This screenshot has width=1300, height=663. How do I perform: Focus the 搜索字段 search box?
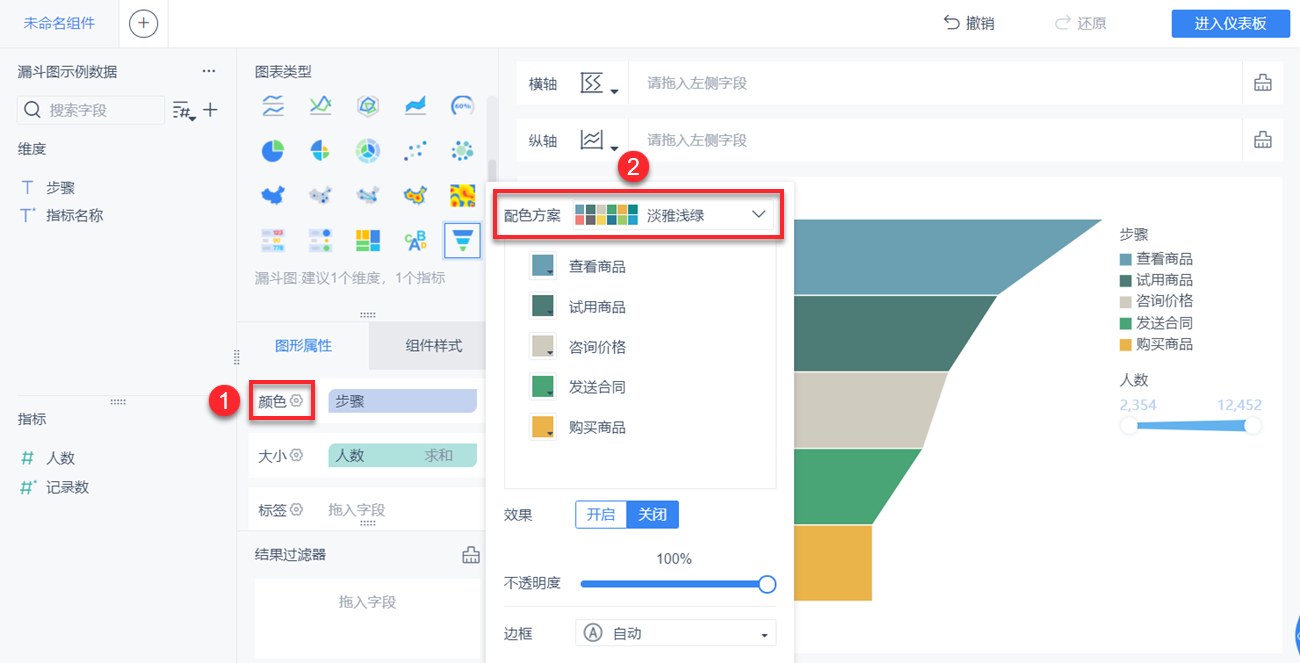91,110
